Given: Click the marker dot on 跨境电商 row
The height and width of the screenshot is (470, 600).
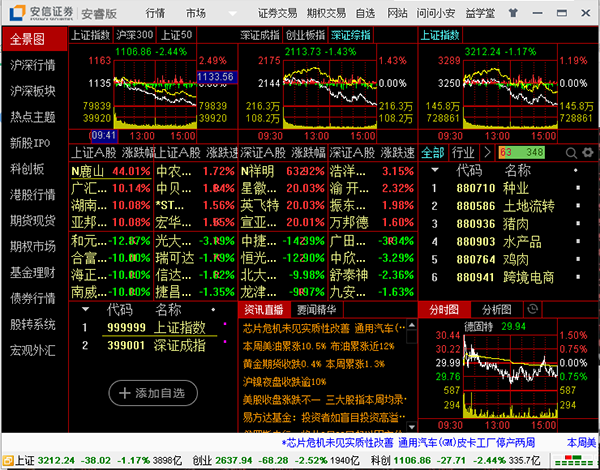Looking at the screenshot, I should click(578, 277).
